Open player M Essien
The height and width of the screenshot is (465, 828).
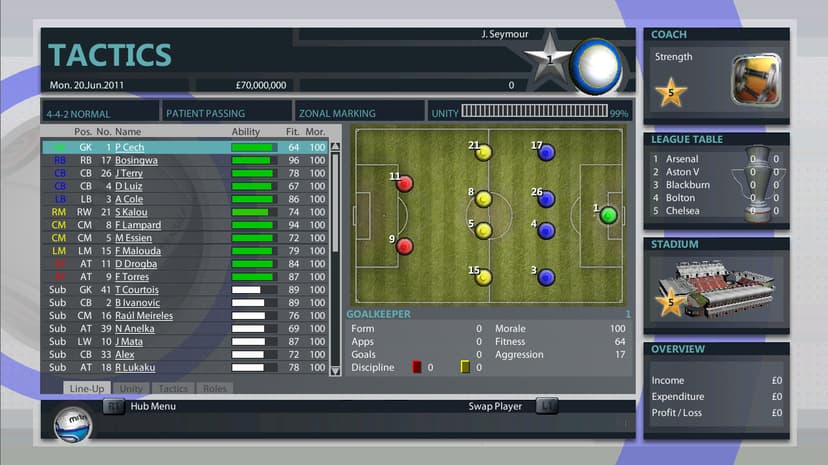click(133, 238)
